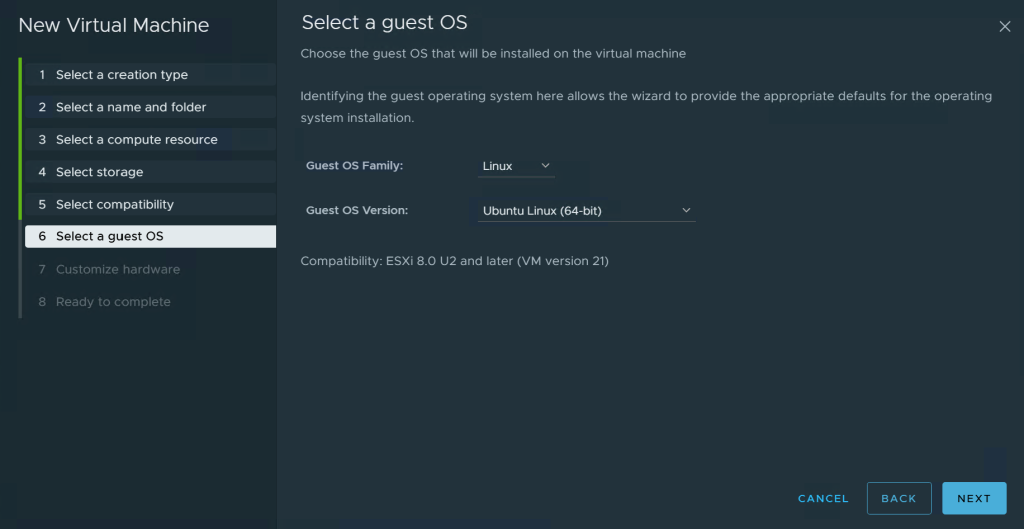Close the New Virtual Machine wizard
Screen dimensions: 1024x529
(x=1004, y=27)
